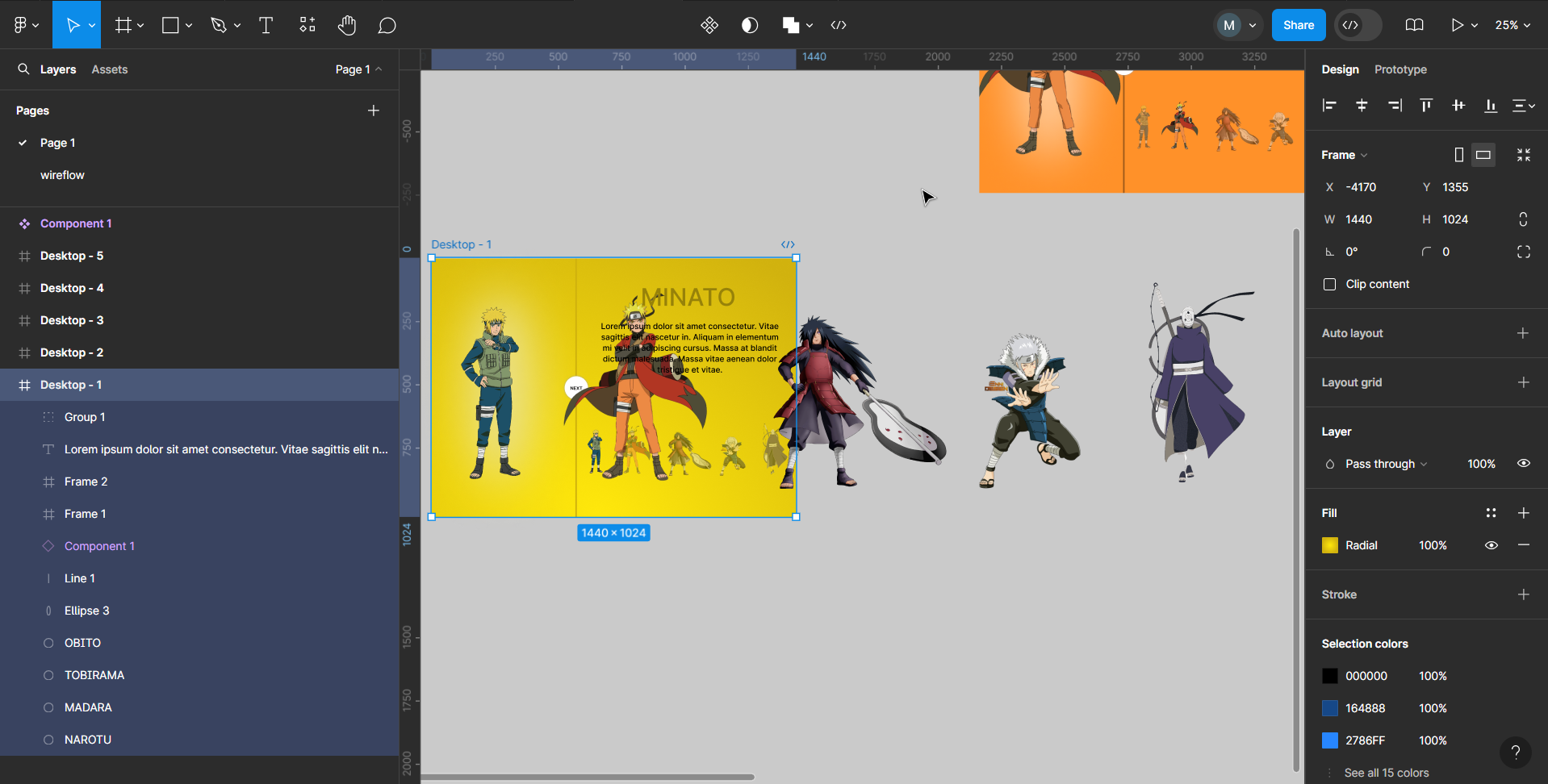Open Frame type dropdown
The height and width of the screenshot is (784, 1548).
[1345, 155]
